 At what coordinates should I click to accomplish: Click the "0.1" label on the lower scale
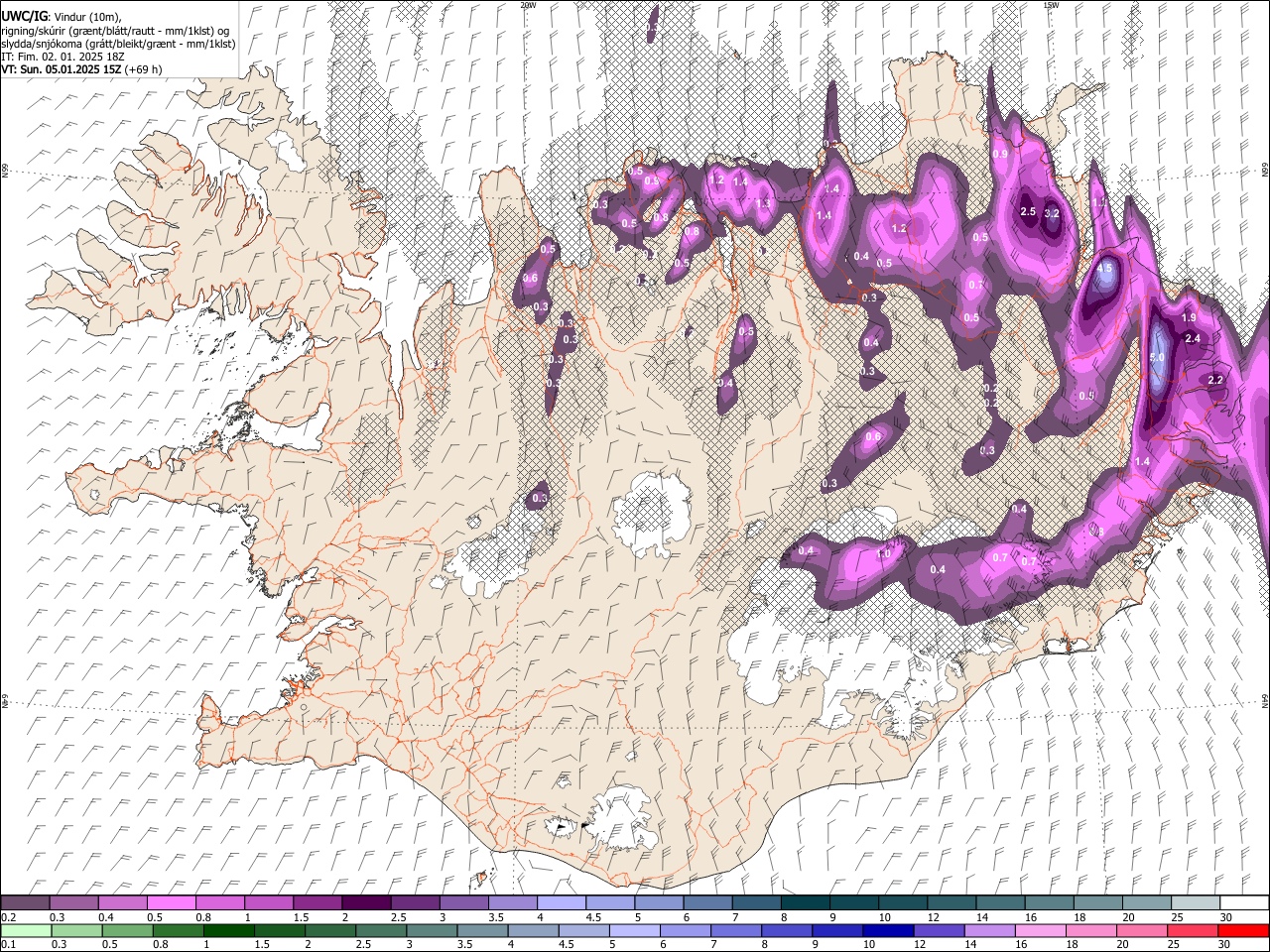(8, 944)
